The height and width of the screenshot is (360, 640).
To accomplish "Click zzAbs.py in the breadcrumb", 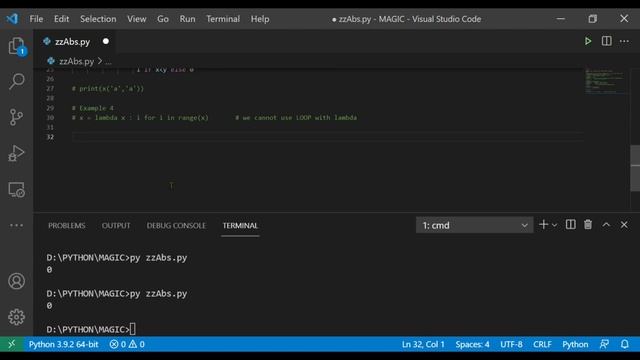I will click(x=76, y=61).
